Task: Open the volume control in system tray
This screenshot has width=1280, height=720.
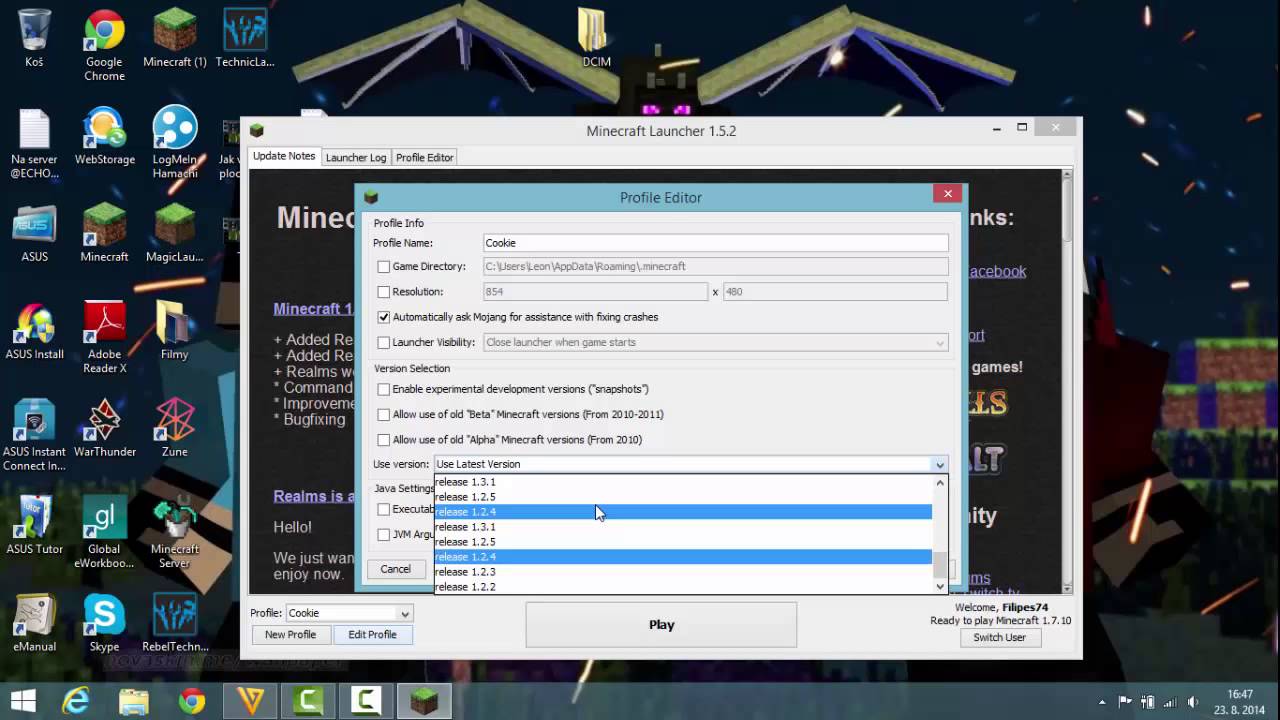Action: click(1192, 702)
